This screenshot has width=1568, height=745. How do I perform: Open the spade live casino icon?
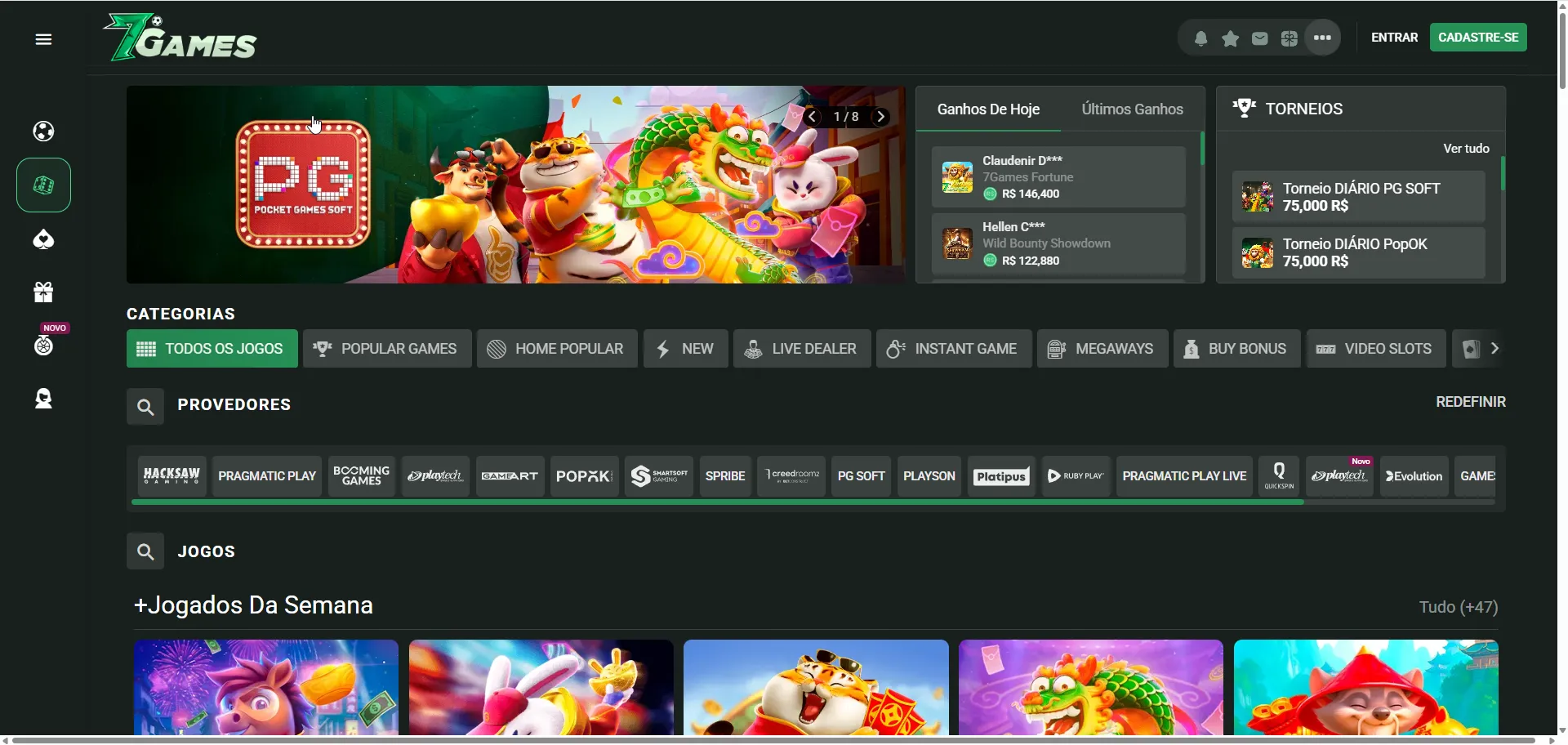pyautogui.click(x=44, y=239)
